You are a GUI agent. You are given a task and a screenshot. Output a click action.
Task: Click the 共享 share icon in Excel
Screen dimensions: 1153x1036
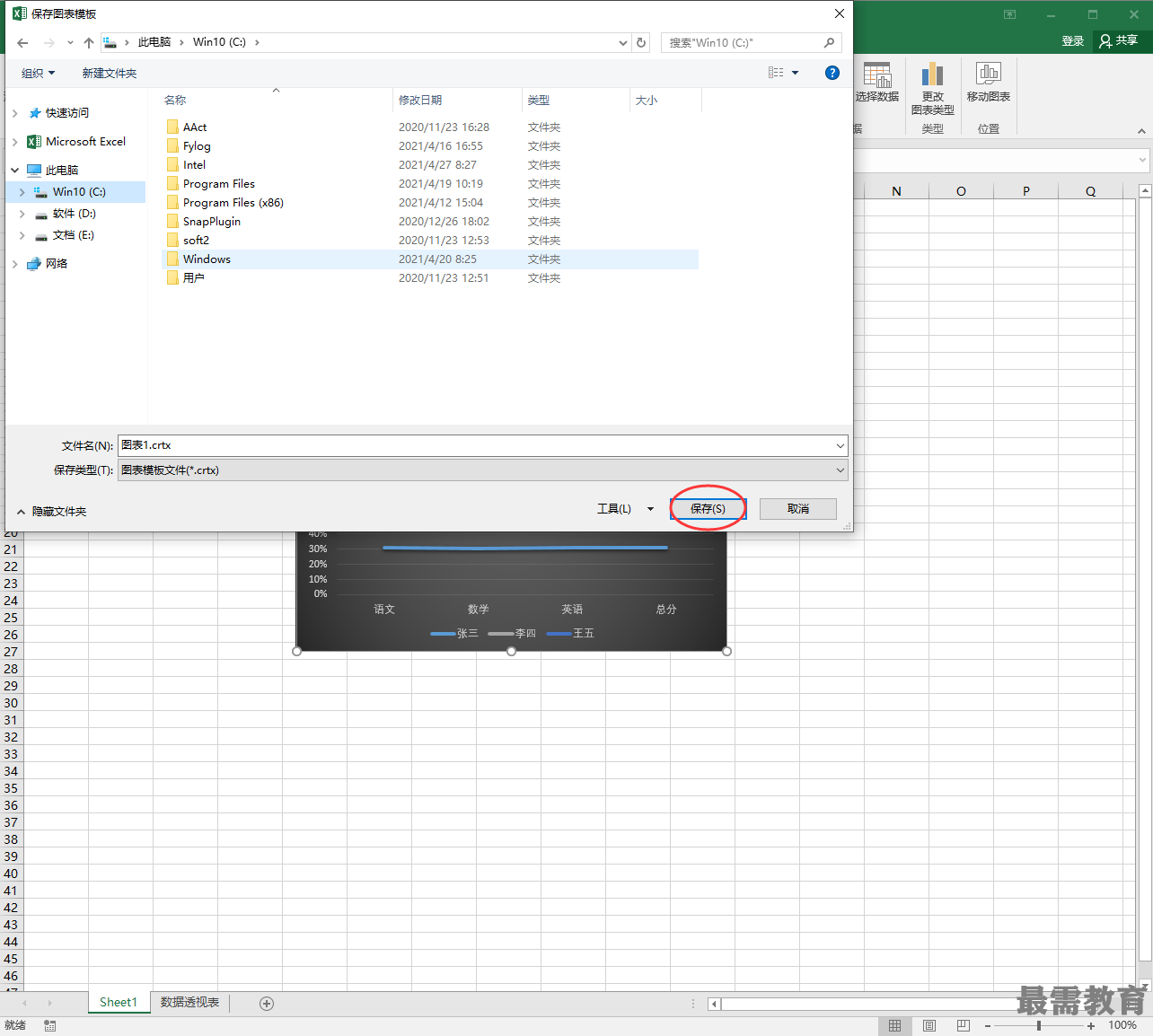tap(1119, 40)
